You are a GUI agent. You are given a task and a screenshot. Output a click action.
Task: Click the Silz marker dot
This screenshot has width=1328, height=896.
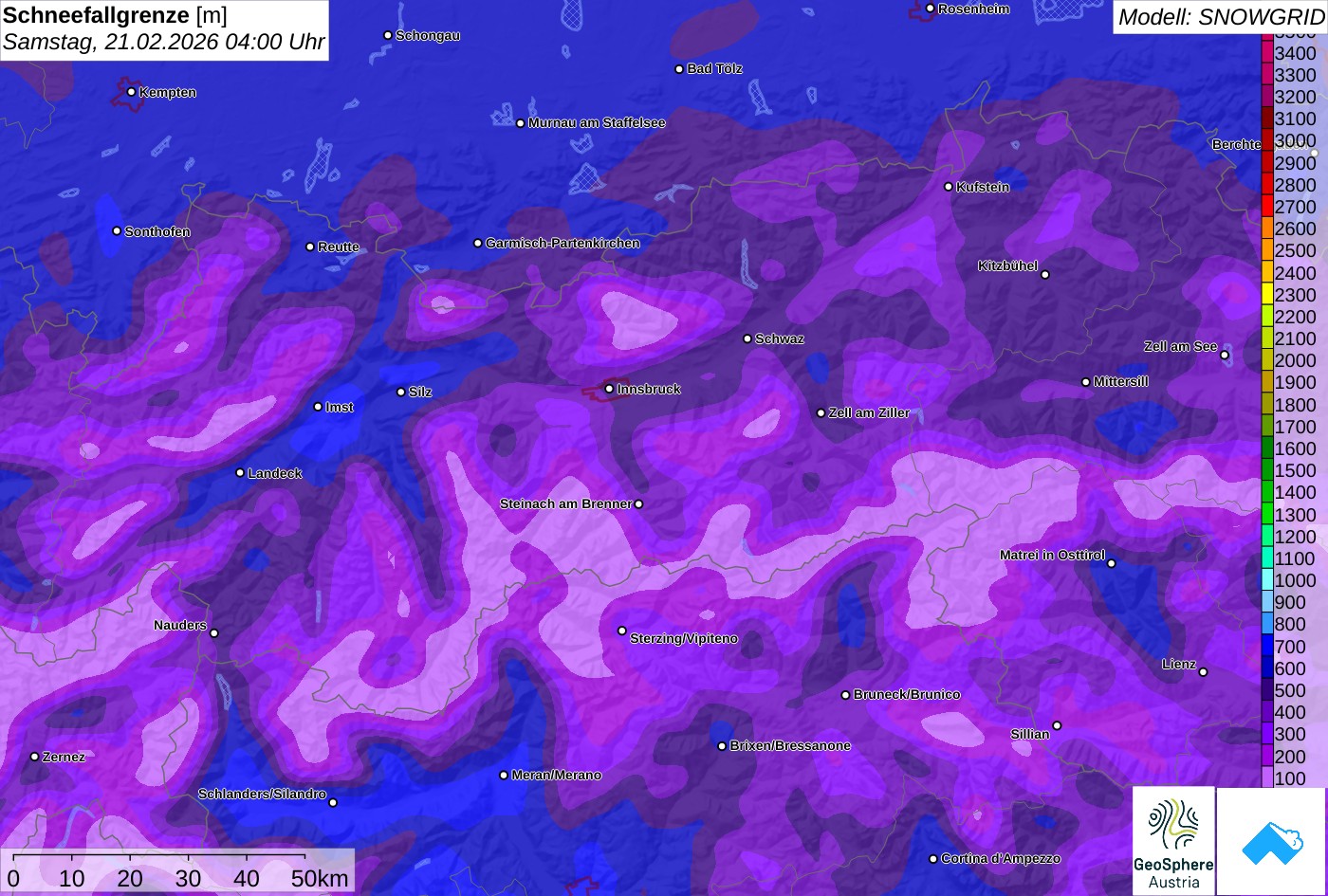(401, 392)
